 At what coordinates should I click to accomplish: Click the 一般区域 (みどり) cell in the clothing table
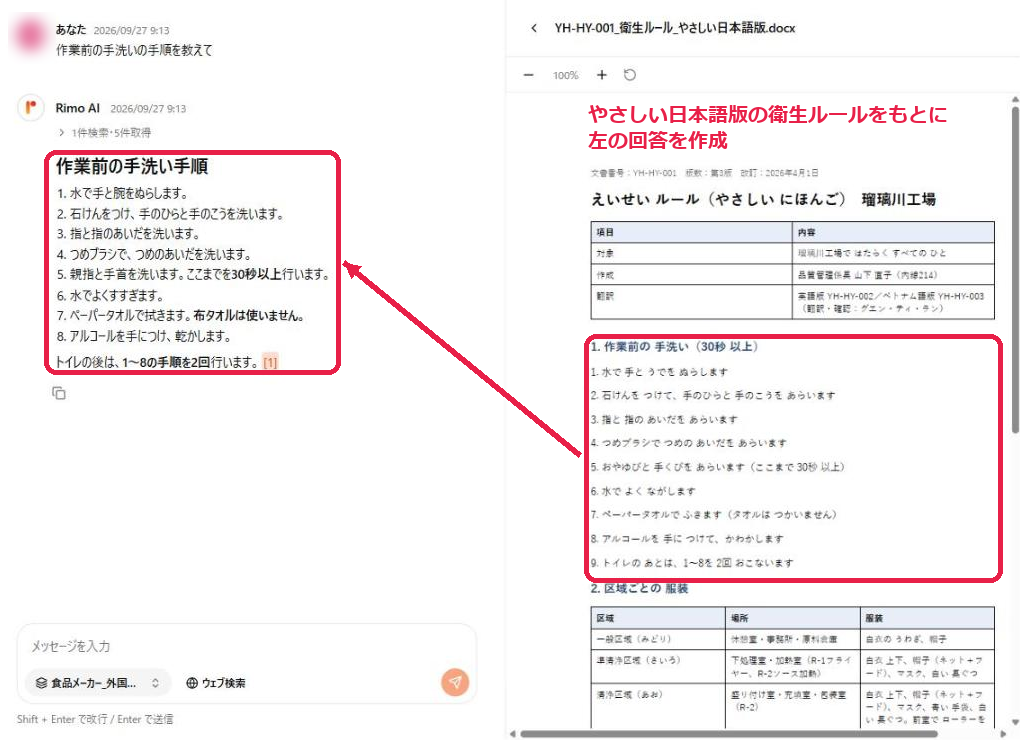(x=658, y=639)
